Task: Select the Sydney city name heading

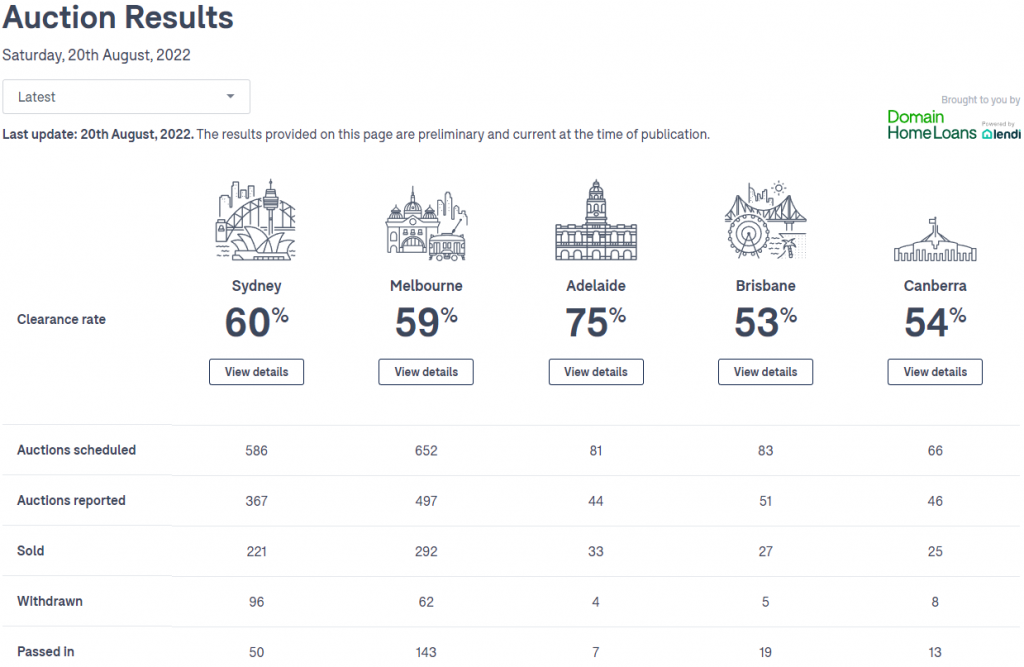Action: [256, 286]
